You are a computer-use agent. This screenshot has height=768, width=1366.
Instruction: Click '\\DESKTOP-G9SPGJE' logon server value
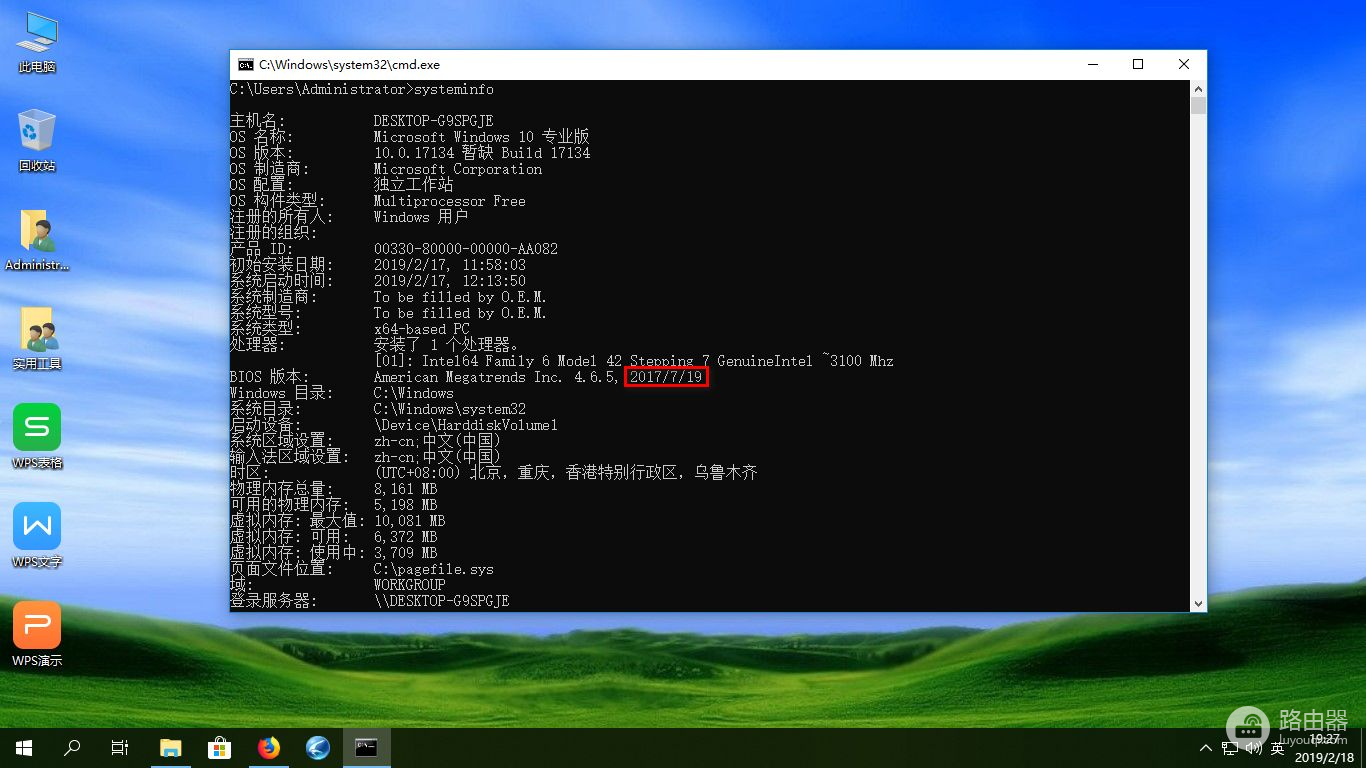(441, 601)
